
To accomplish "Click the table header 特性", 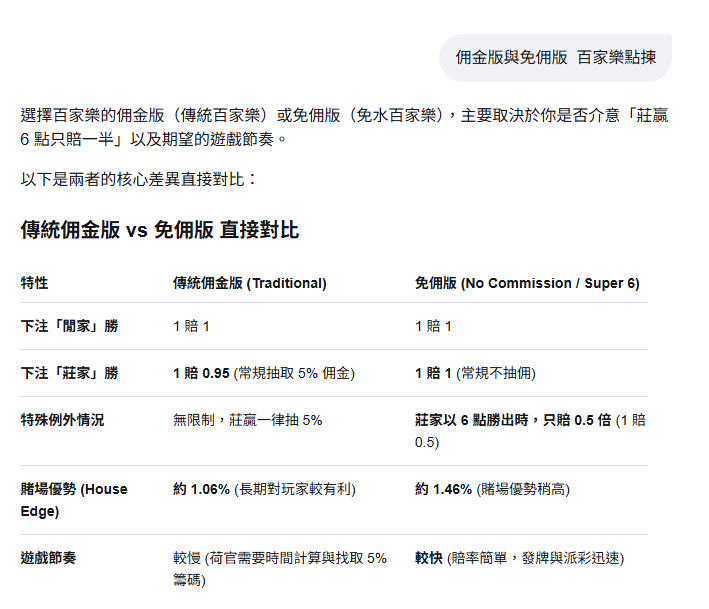I will coord(34,283).
